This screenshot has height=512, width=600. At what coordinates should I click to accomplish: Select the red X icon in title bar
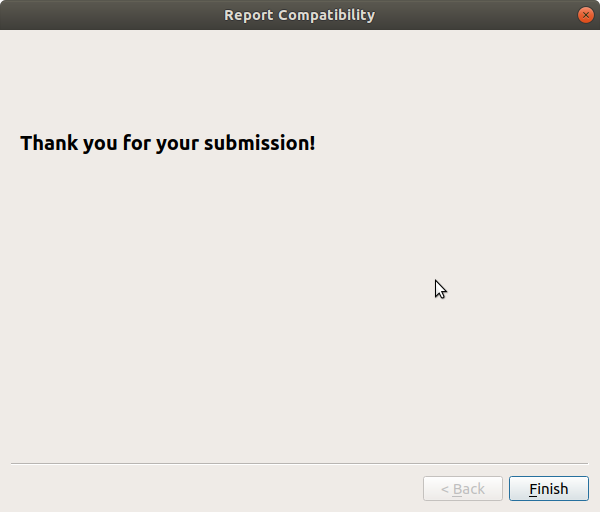tap(585, 15)
